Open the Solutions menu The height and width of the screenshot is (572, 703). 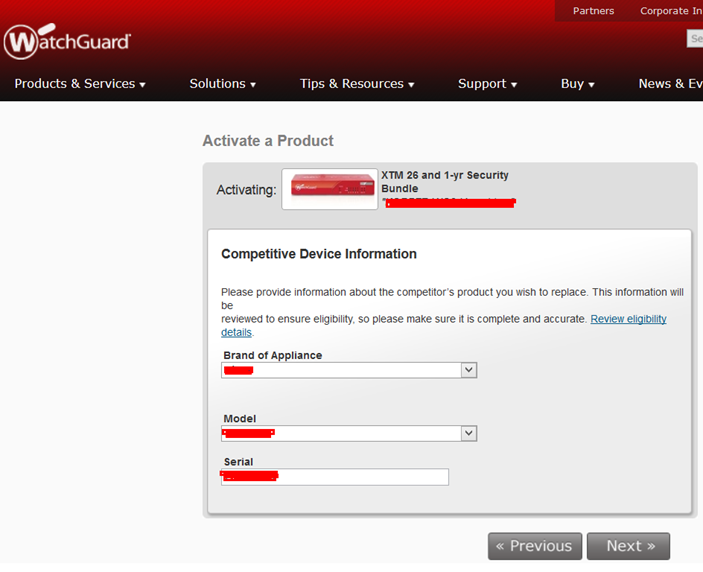click(x=222, y=84)
